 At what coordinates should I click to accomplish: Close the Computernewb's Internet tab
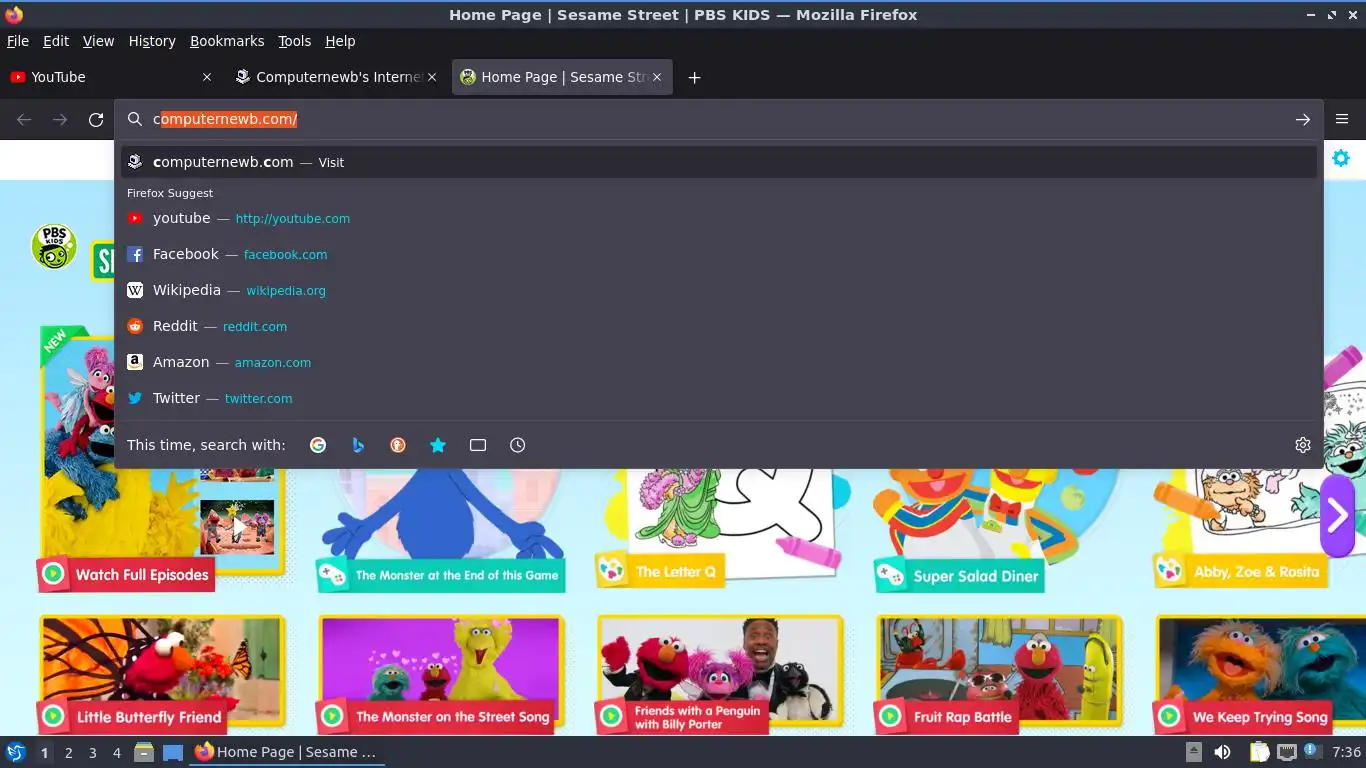coord(432,77)
